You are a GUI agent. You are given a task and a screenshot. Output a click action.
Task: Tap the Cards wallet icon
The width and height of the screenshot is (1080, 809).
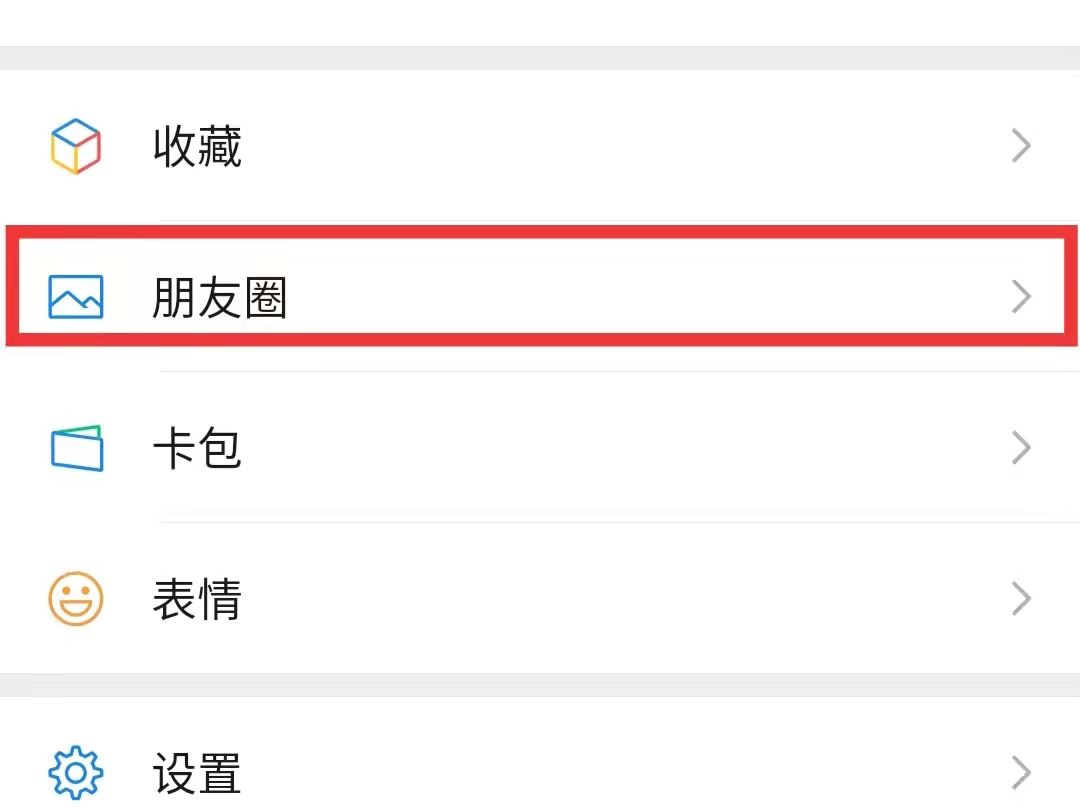pyautogui.click(x=77, y=448)
